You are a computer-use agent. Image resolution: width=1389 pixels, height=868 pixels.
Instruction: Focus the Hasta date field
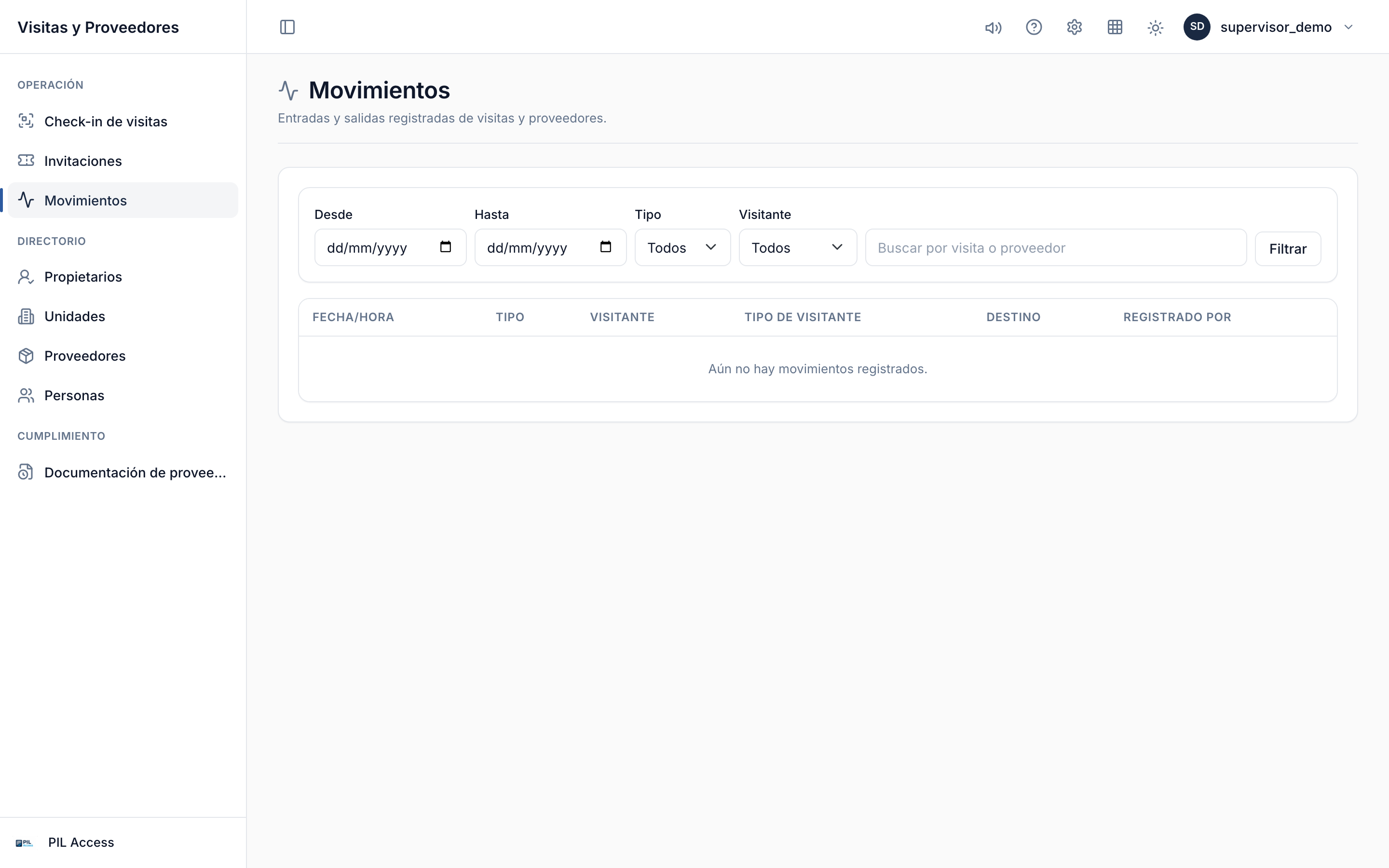(x=550, y=247)
